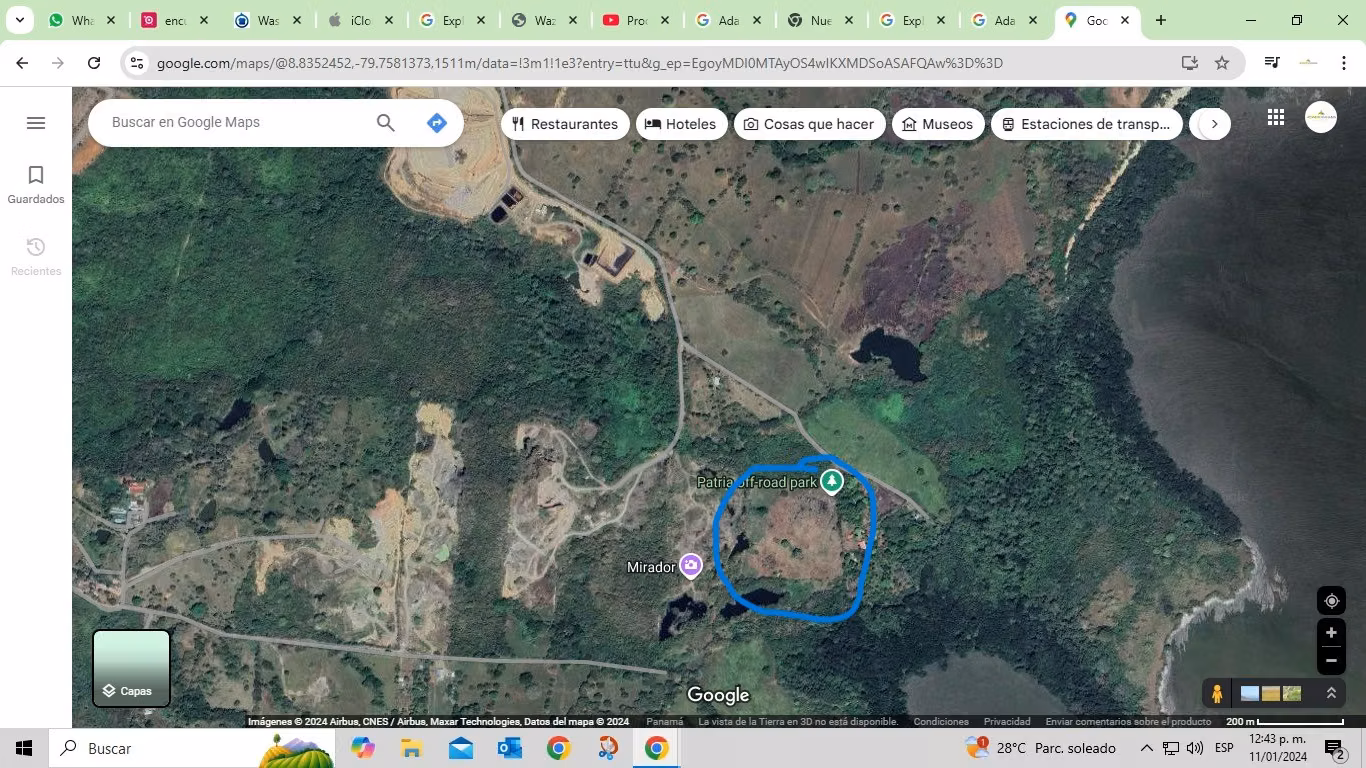Open the imagery thumbnails next to the pegman
Image resolution: width=1366 pixels, height=768 pixels.
tap(1271, 693)
